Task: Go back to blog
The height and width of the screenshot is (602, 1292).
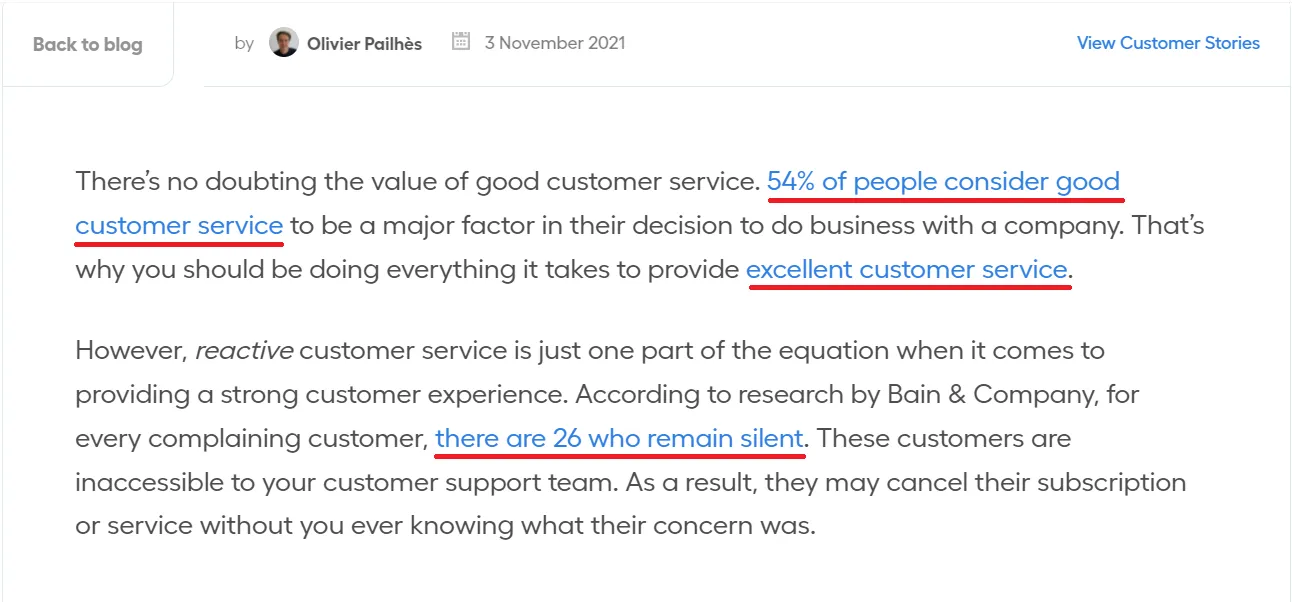Action: (x=88, y=44)
